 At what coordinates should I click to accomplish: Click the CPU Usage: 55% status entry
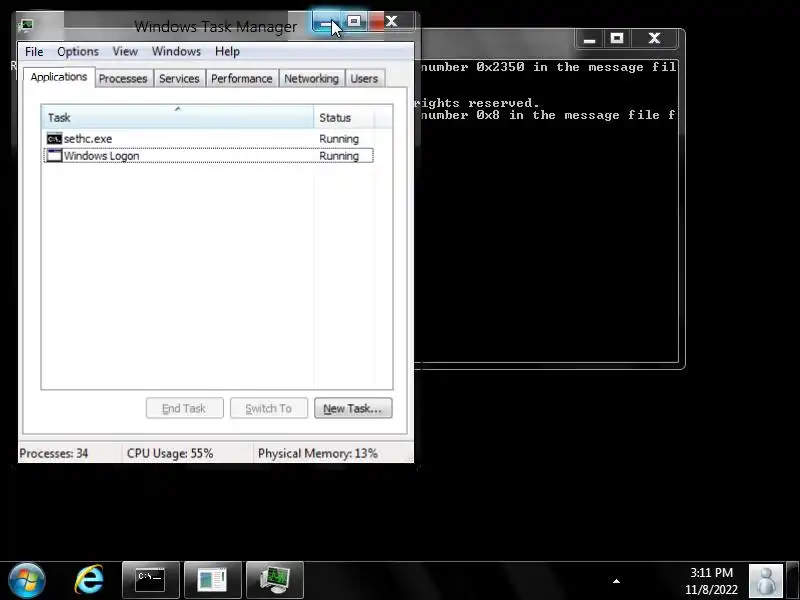(170, 453)
